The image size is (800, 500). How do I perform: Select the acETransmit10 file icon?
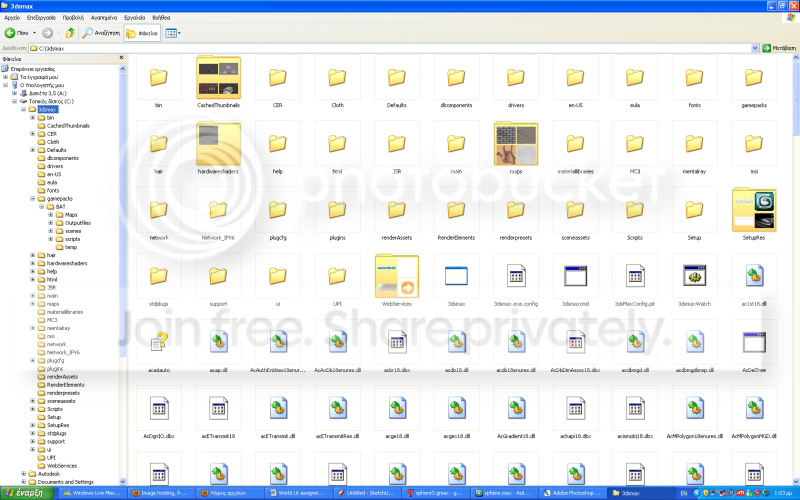click(x=218, y=408)
